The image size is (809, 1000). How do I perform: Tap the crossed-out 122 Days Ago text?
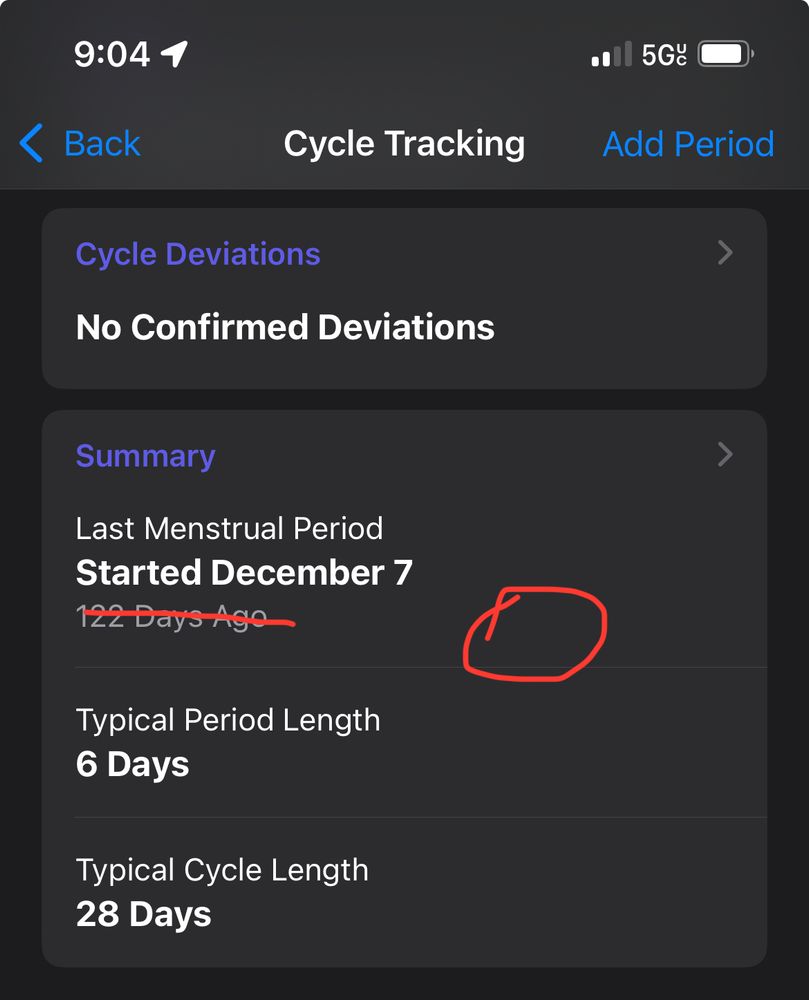(x=171, y=617)
